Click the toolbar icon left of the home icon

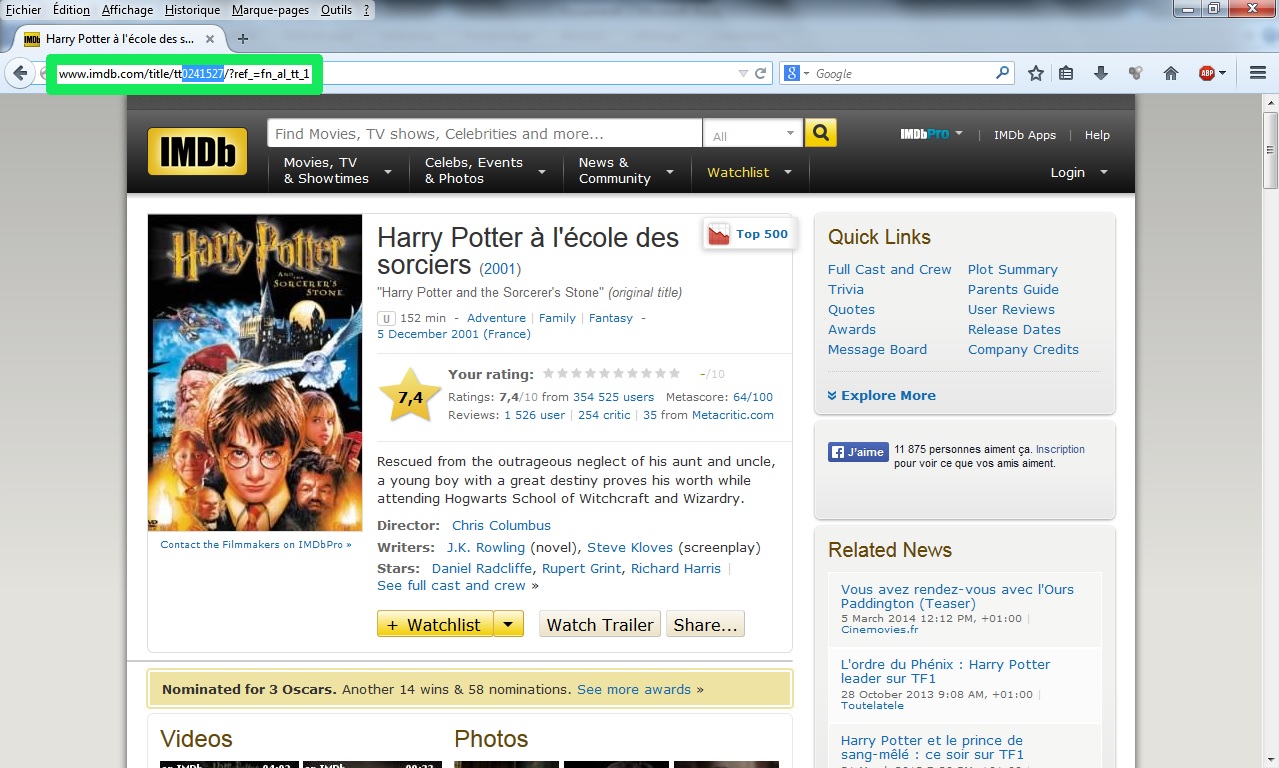point(1135,73)
